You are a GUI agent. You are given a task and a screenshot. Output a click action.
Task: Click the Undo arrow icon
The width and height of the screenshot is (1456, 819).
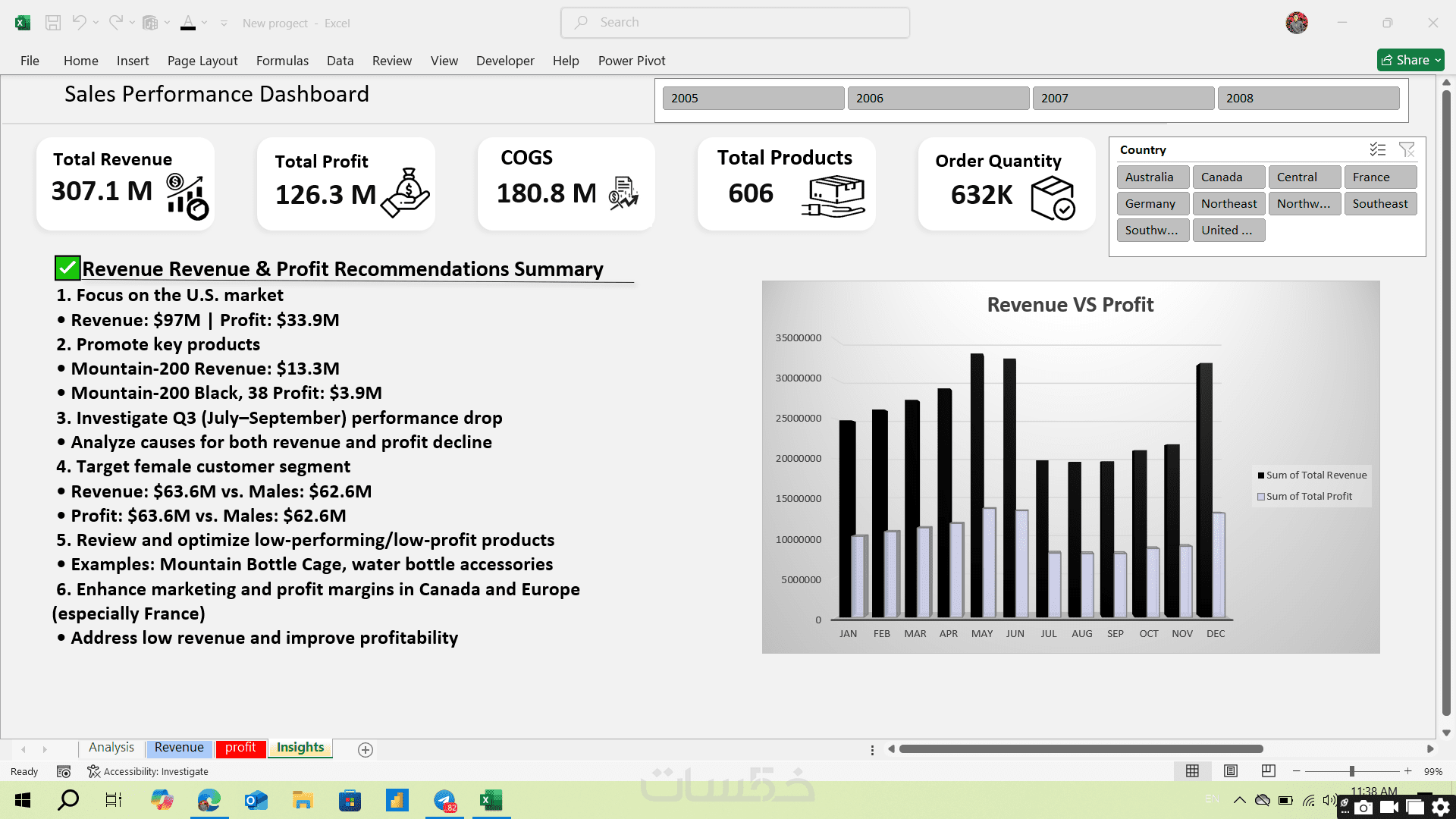78,23
